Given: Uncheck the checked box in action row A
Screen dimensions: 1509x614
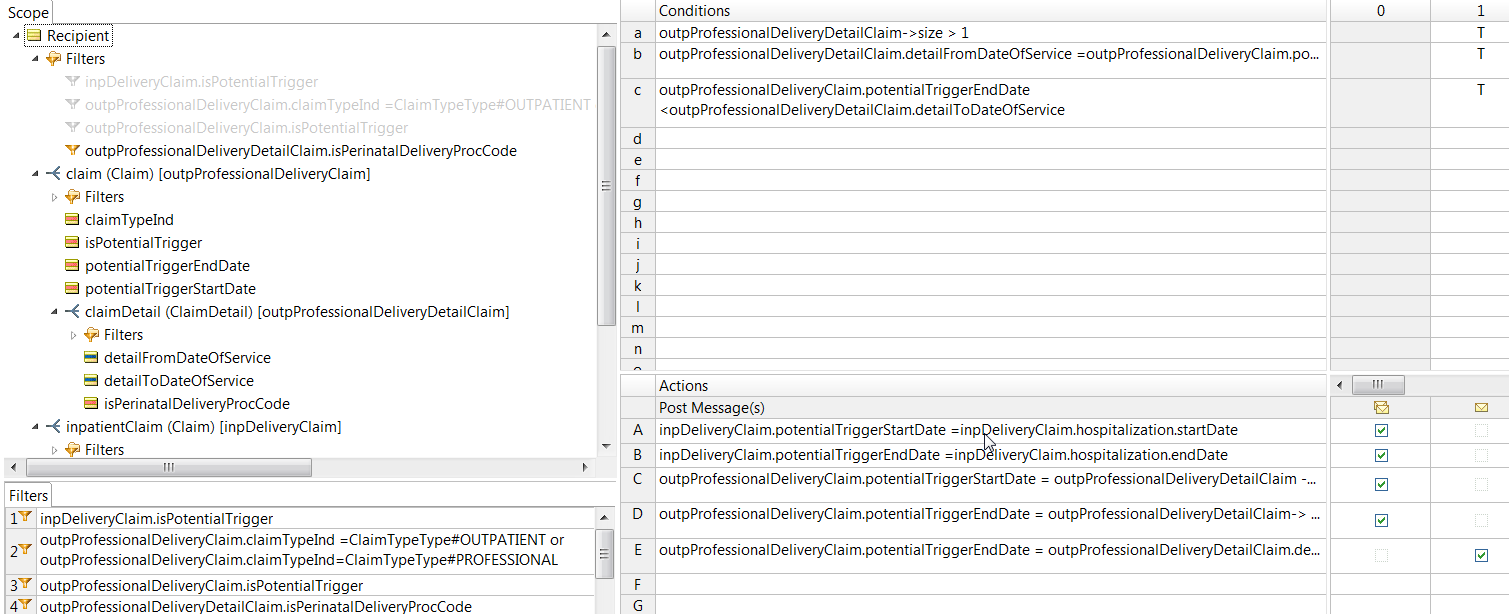Looking at the screenshot, I should [1381, 431].
